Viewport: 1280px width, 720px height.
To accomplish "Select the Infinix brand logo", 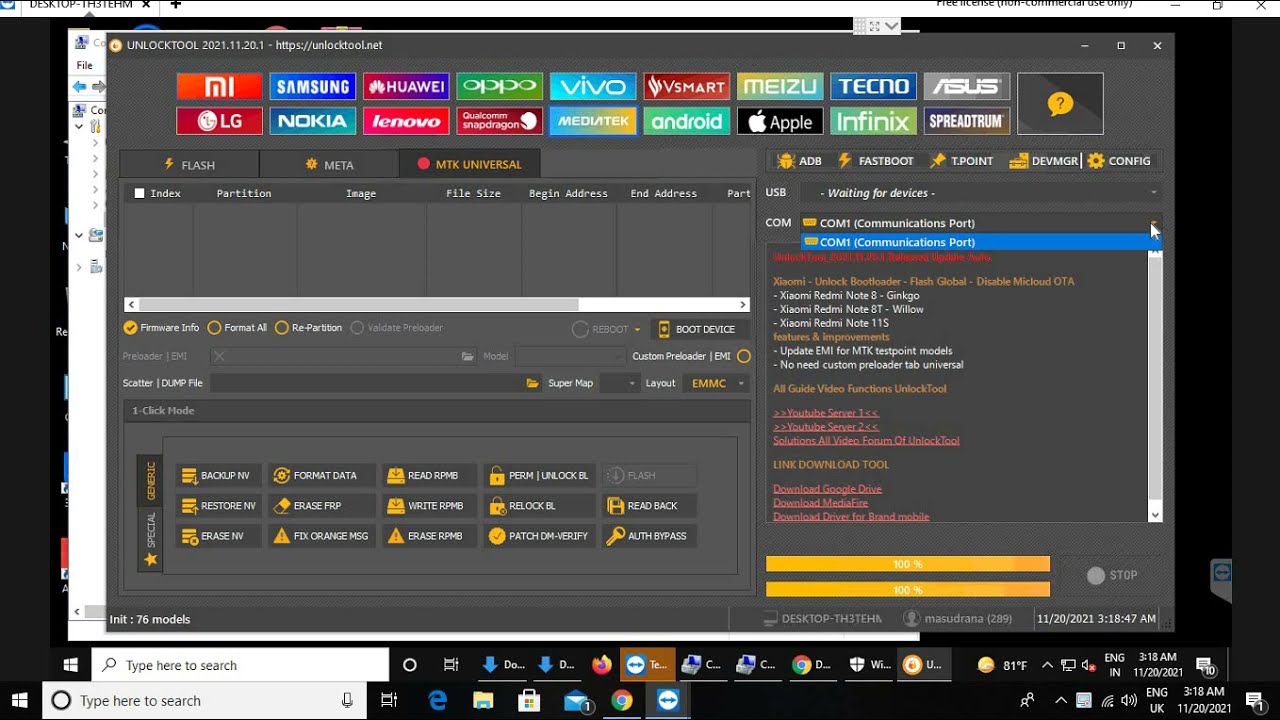I will click(873, 121).
